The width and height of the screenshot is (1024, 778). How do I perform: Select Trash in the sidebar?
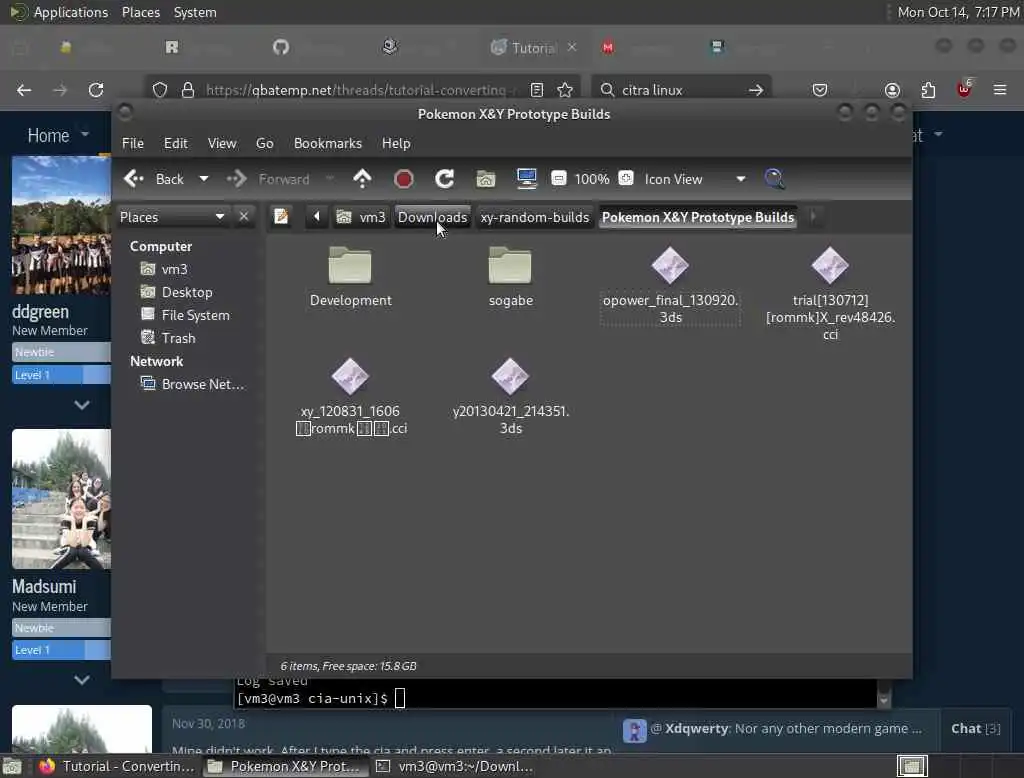[x=168, y=338]
